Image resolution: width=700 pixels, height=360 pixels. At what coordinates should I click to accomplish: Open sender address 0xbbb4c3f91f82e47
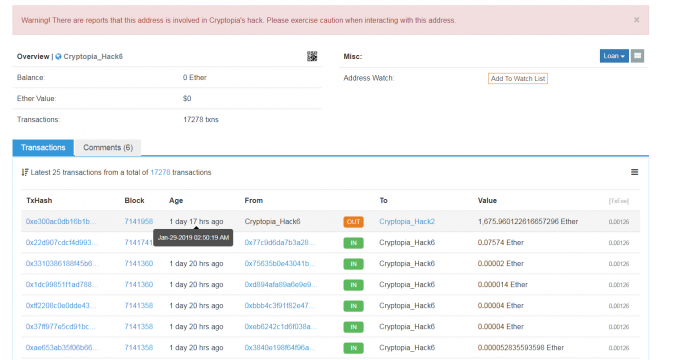279,306
